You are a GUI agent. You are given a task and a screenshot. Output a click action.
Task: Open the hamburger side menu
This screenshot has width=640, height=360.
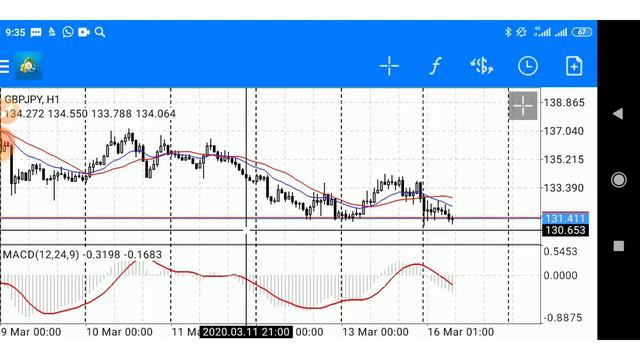point(4,66)
